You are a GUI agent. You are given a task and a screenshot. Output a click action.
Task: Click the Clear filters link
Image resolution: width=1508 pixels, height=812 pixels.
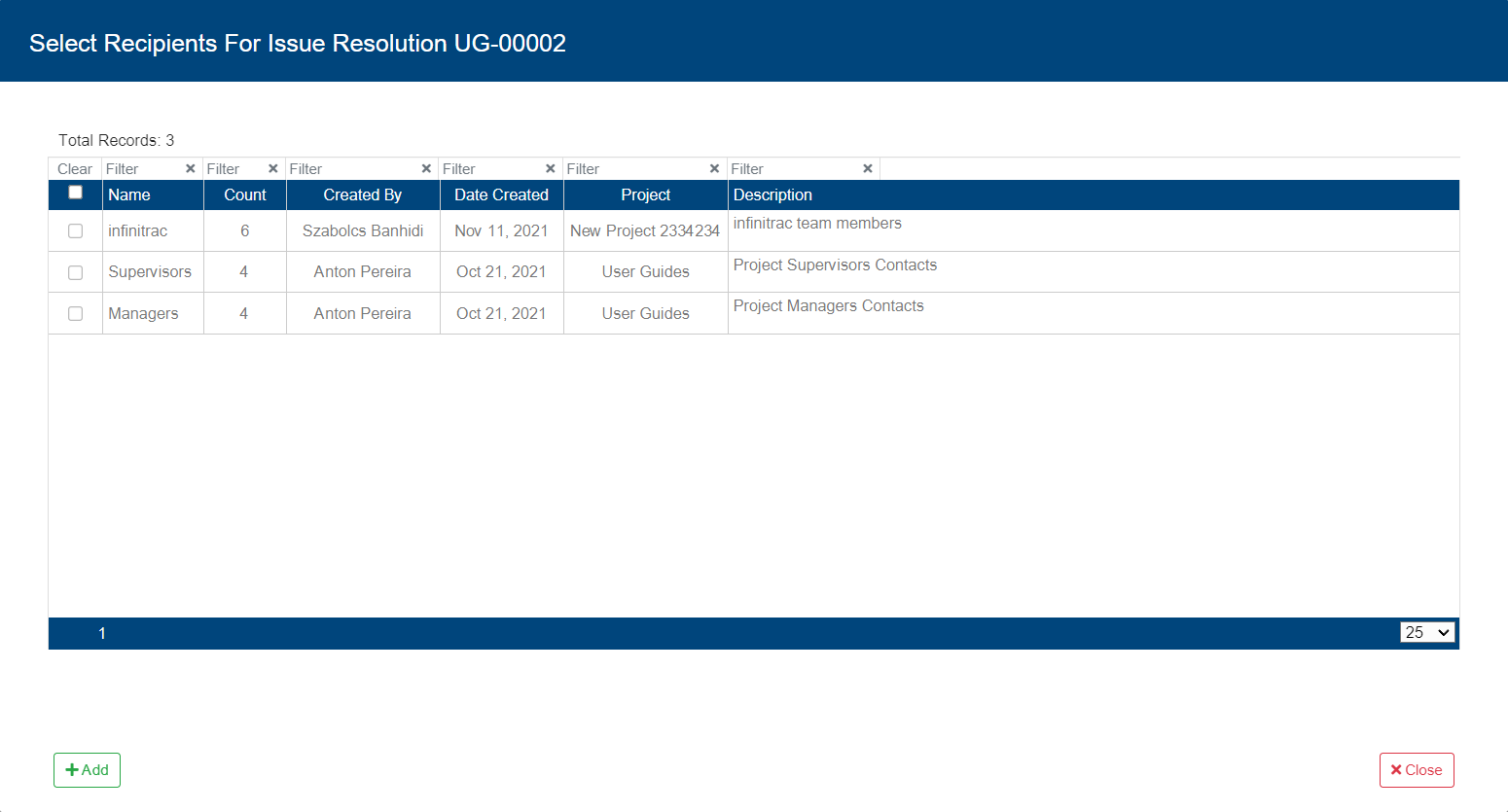(75, 169)
